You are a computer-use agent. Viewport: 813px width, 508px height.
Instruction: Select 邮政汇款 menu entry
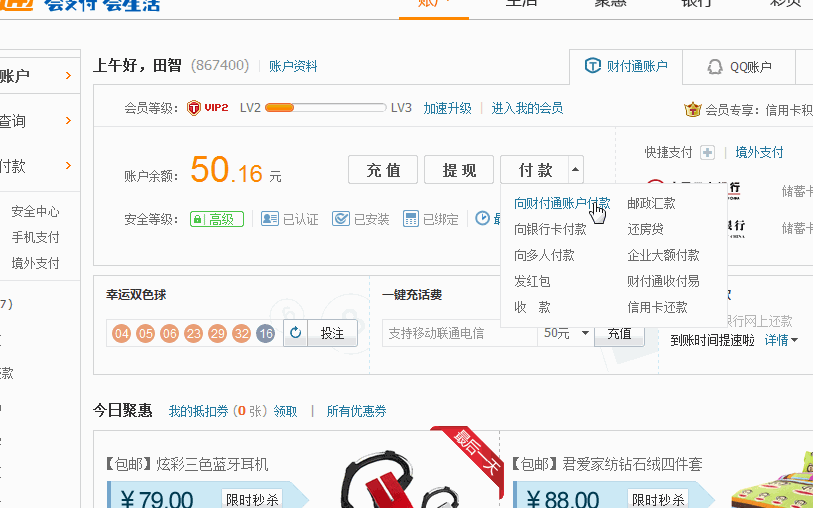tap(651, 203)
